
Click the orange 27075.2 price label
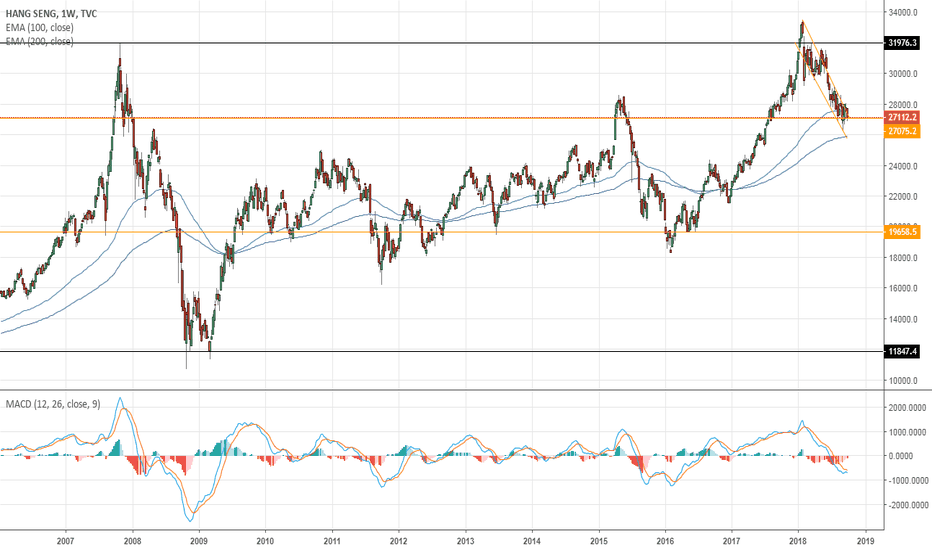click(902, 131)
